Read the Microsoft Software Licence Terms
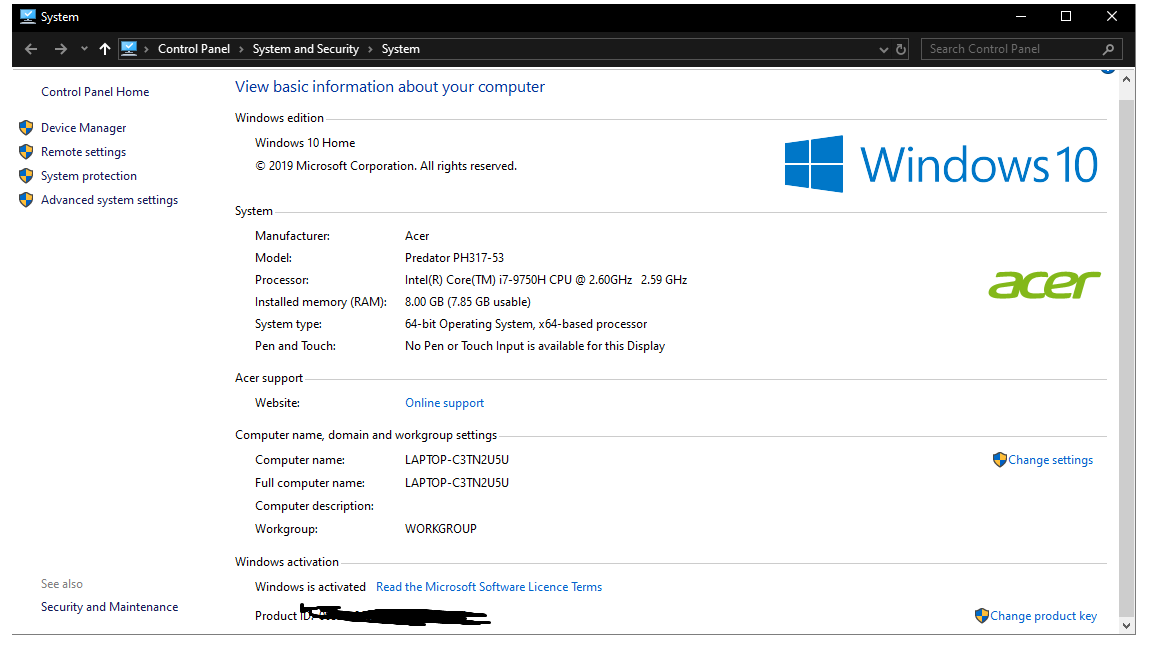This screenshot has width=1152, height=648. (489, 587)
